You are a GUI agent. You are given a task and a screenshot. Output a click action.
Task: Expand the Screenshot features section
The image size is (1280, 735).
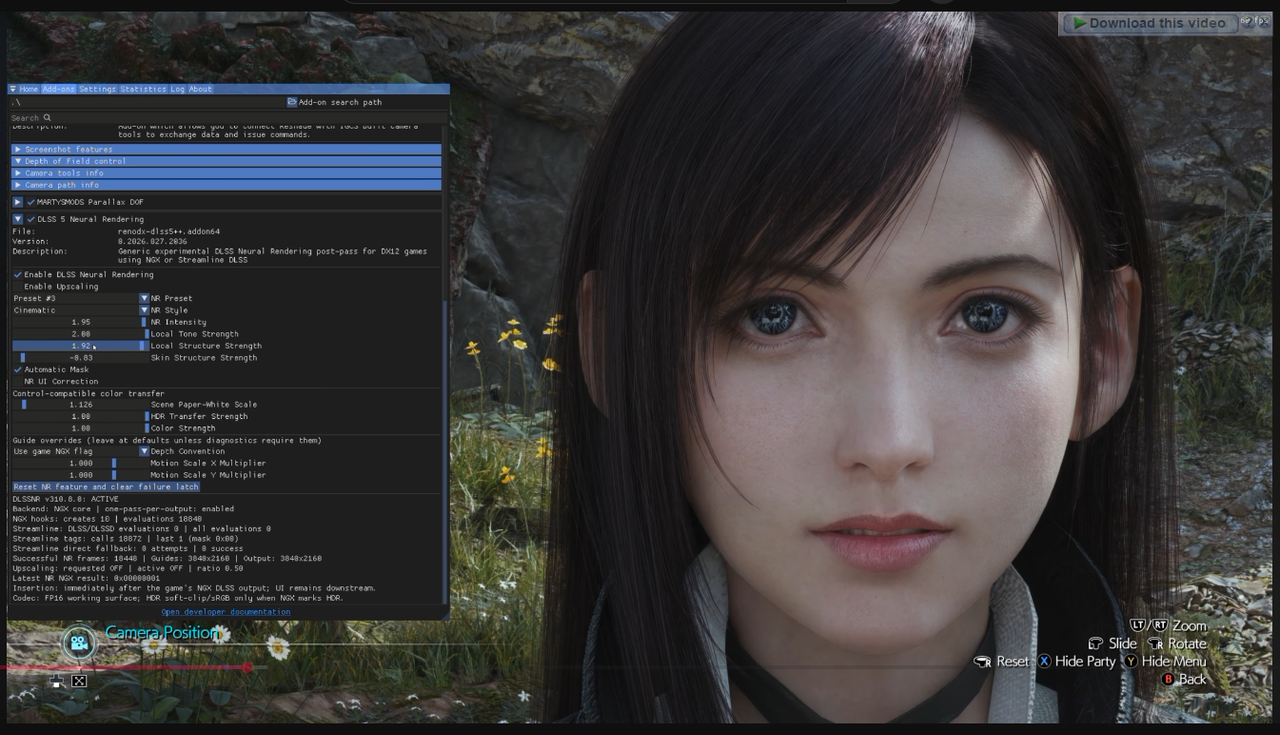[x=226, y=149]
